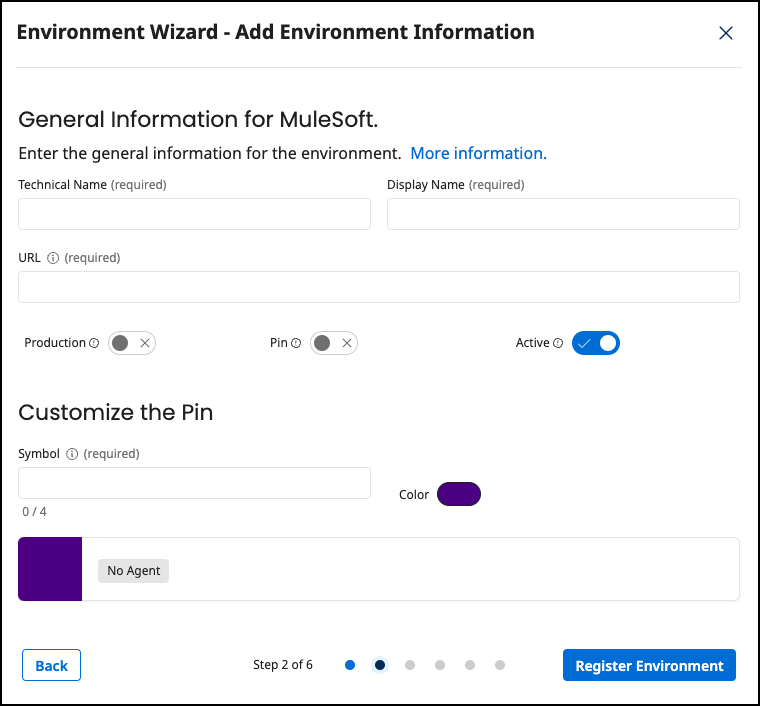Toggle the Production switch on
760x706 pixels.
tap(132, 343)
